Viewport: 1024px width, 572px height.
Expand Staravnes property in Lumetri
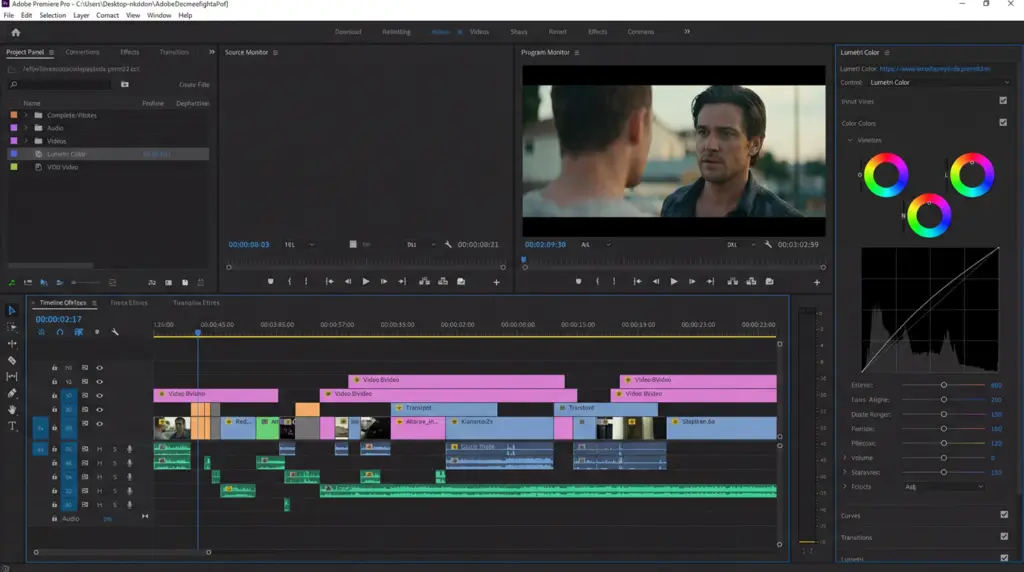click(x=844, y=472)
